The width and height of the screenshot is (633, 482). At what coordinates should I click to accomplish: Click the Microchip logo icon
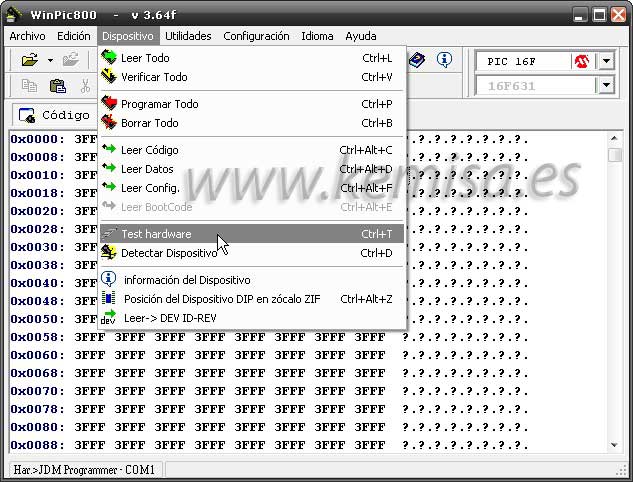582,61
